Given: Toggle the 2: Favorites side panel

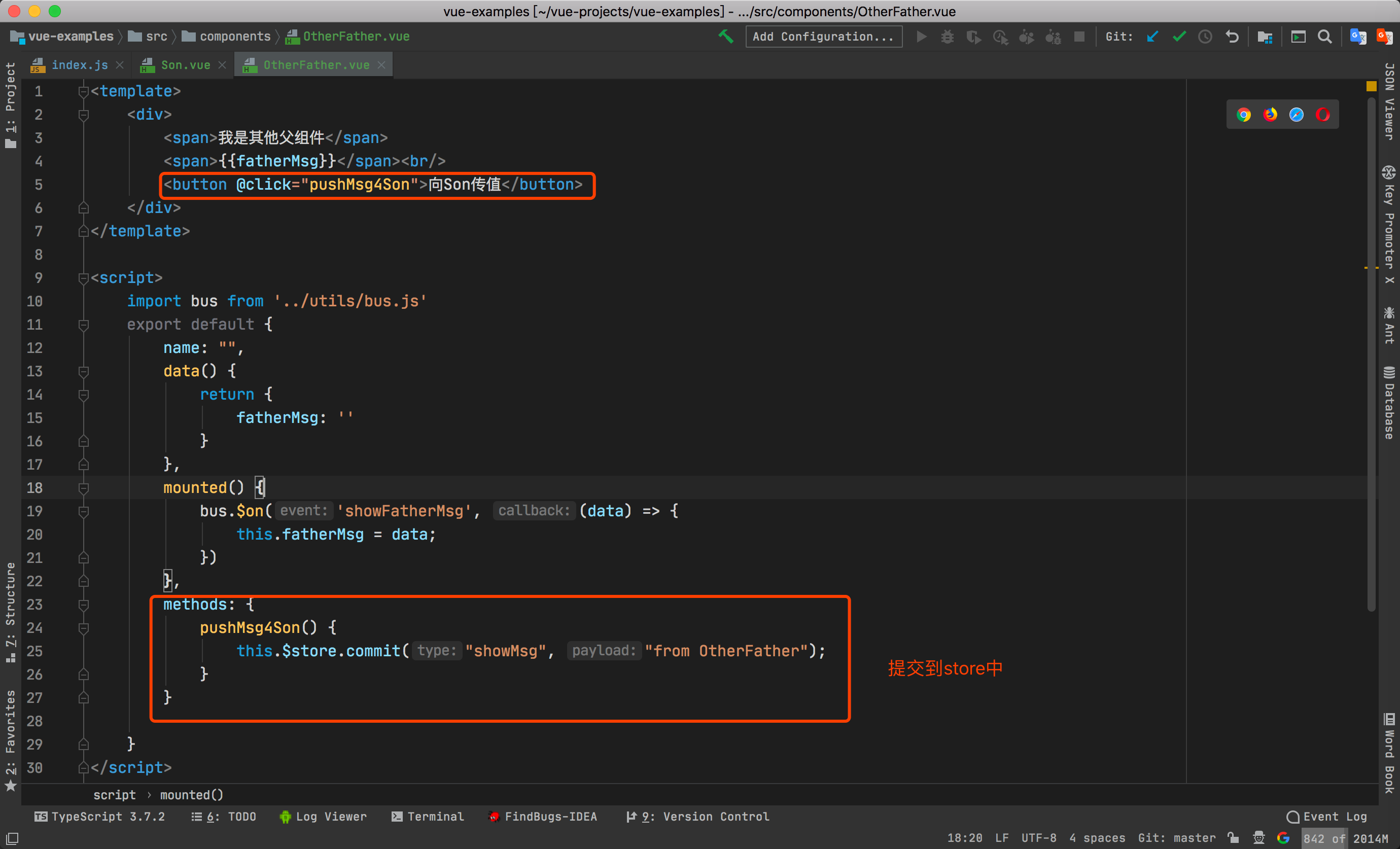Looking at the screenshot, I should pos(11,740).
